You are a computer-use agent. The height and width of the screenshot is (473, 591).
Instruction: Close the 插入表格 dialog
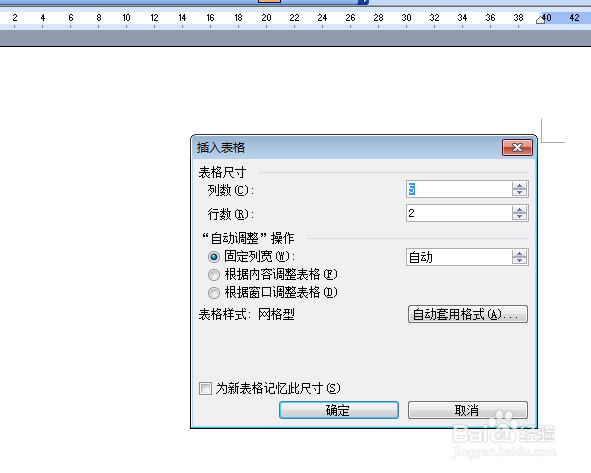click(x=517, y=147)
